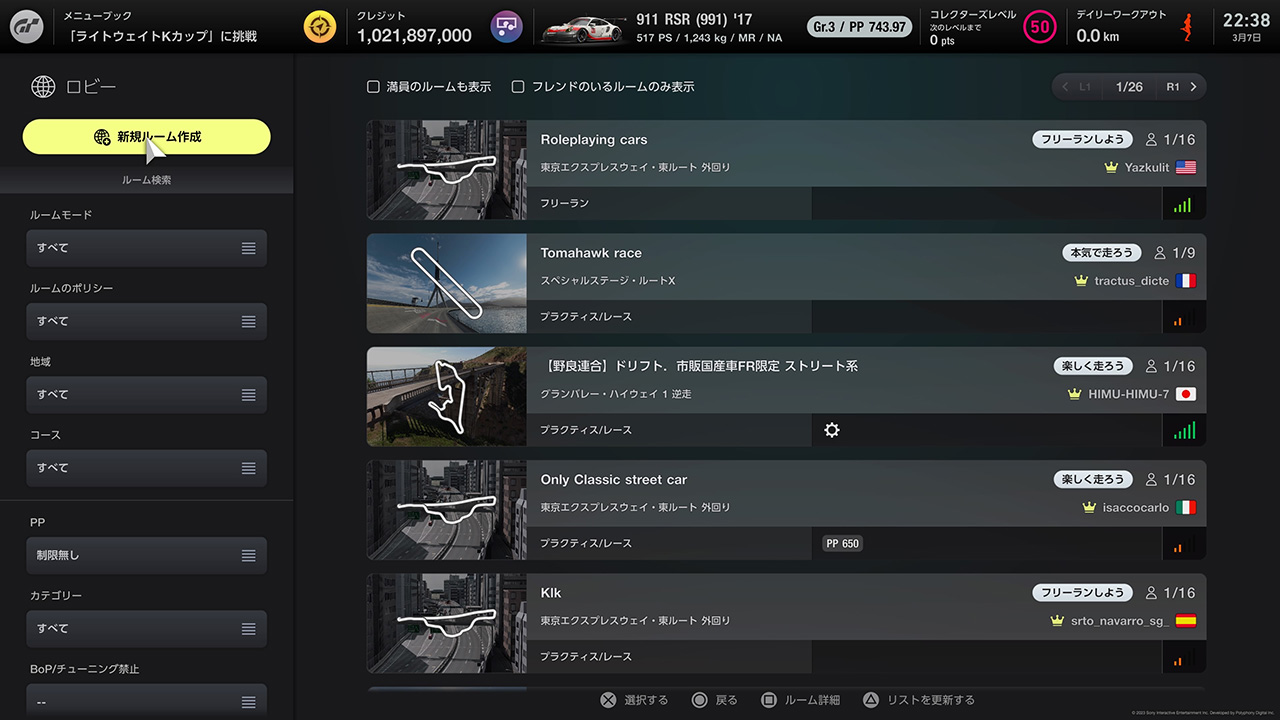The height and width of the screenshot is (720, 1280).
Task: Open the PP 制限無し dropdown
Action: click(x=147, y=555)
